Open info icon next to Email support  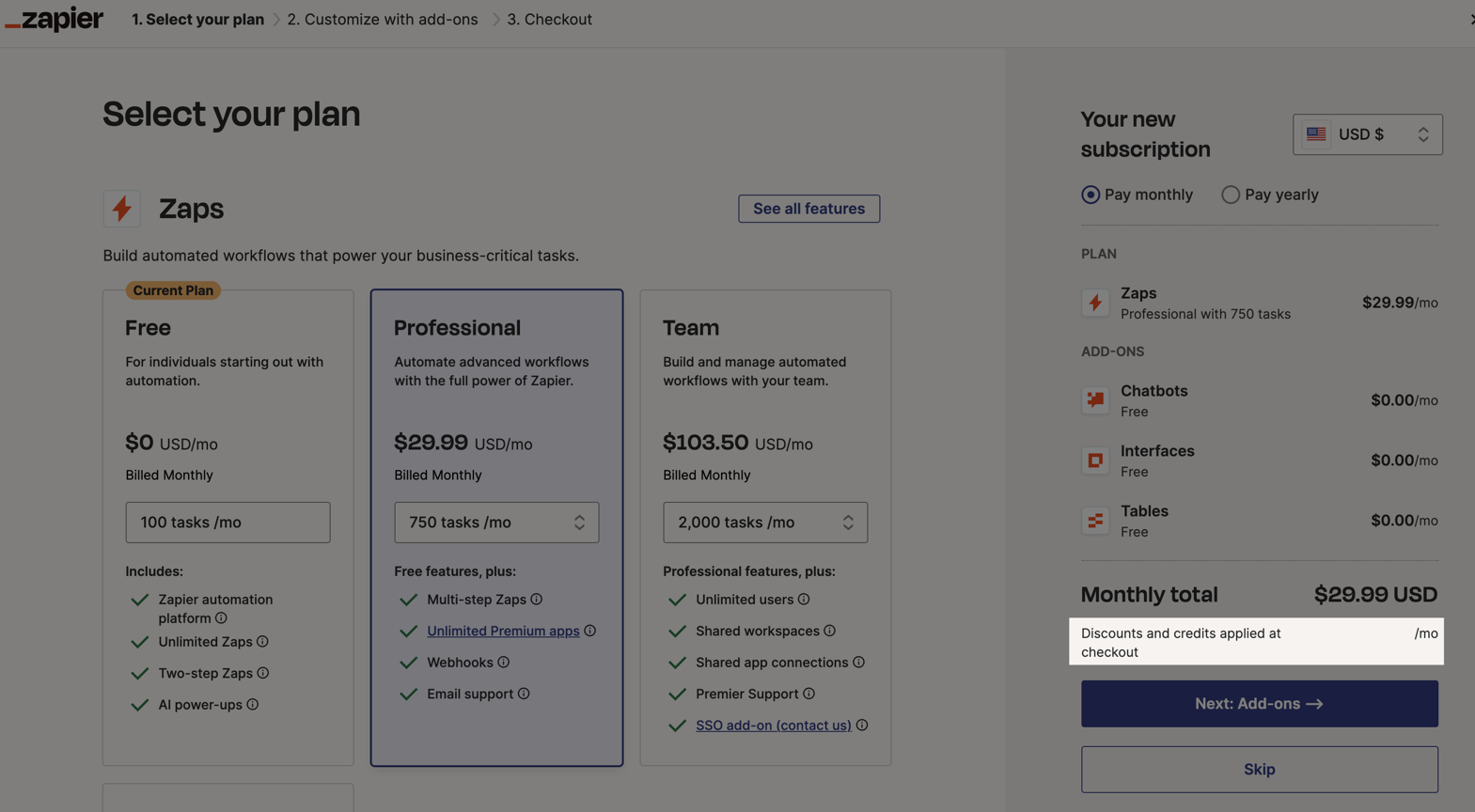(524, 694)
